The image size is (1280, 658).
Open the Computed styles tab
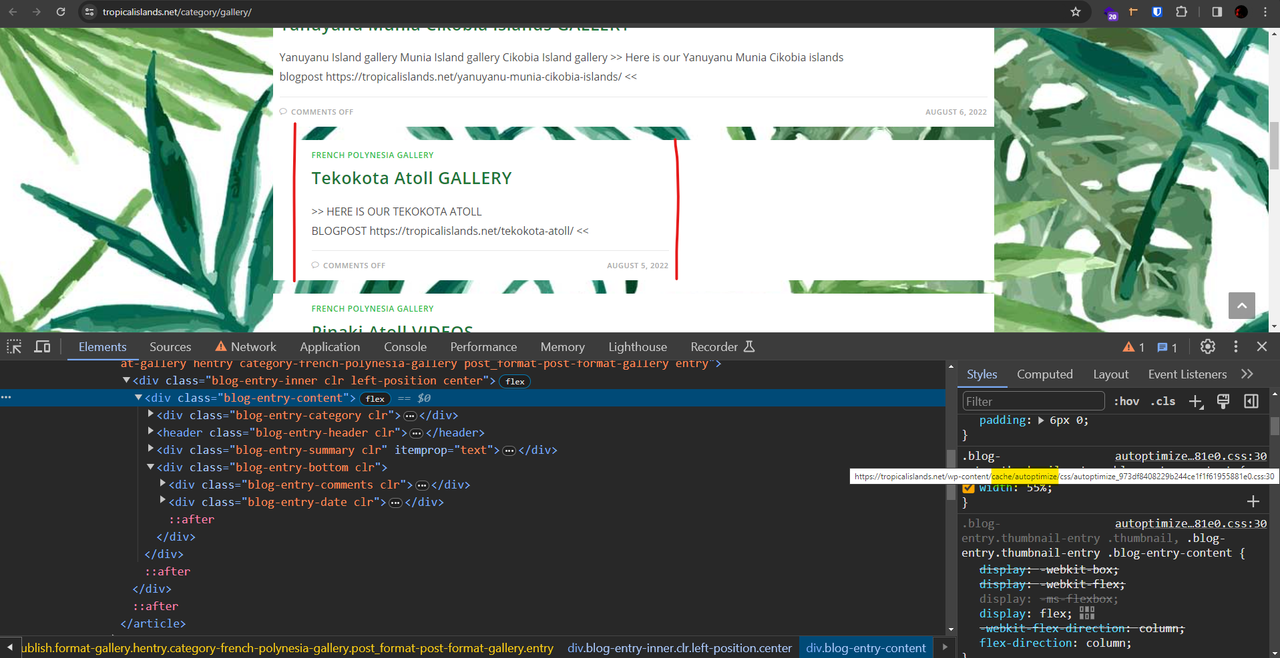pyautogui.click(x=1045, y=374)
